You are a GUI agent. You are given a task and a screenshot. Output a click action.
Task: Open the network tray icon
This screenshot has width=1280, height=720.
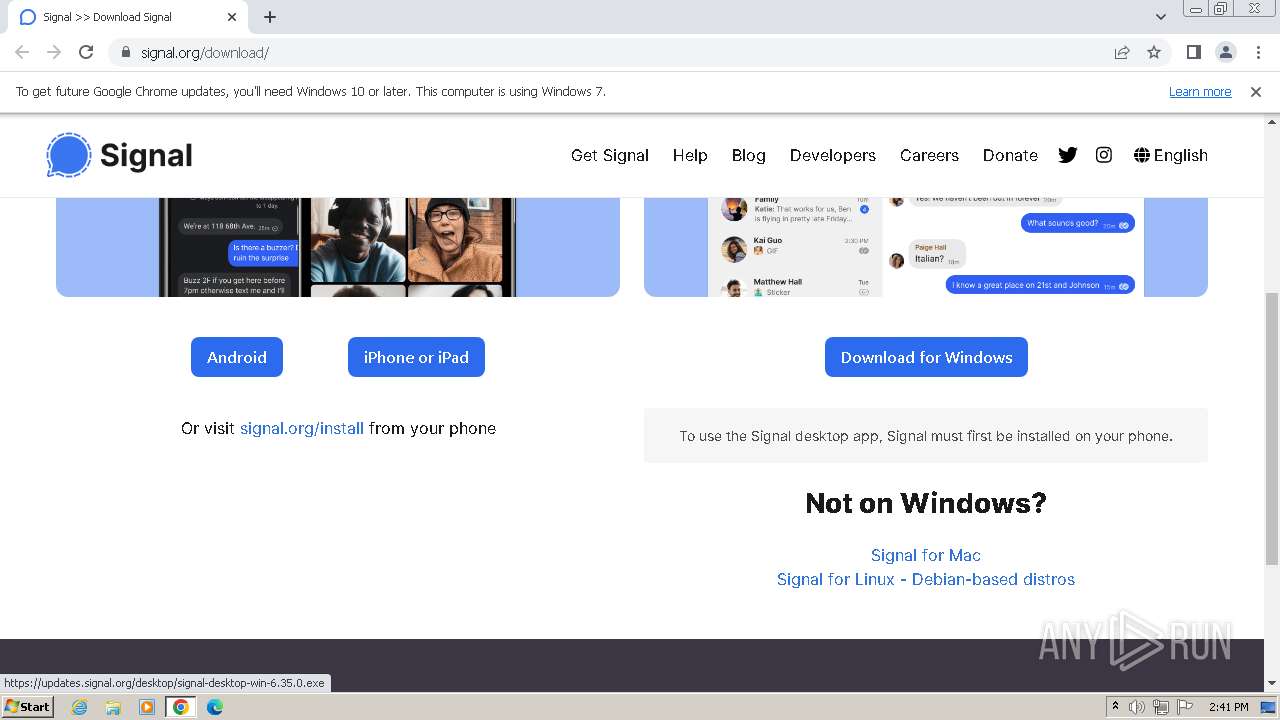1161,707
